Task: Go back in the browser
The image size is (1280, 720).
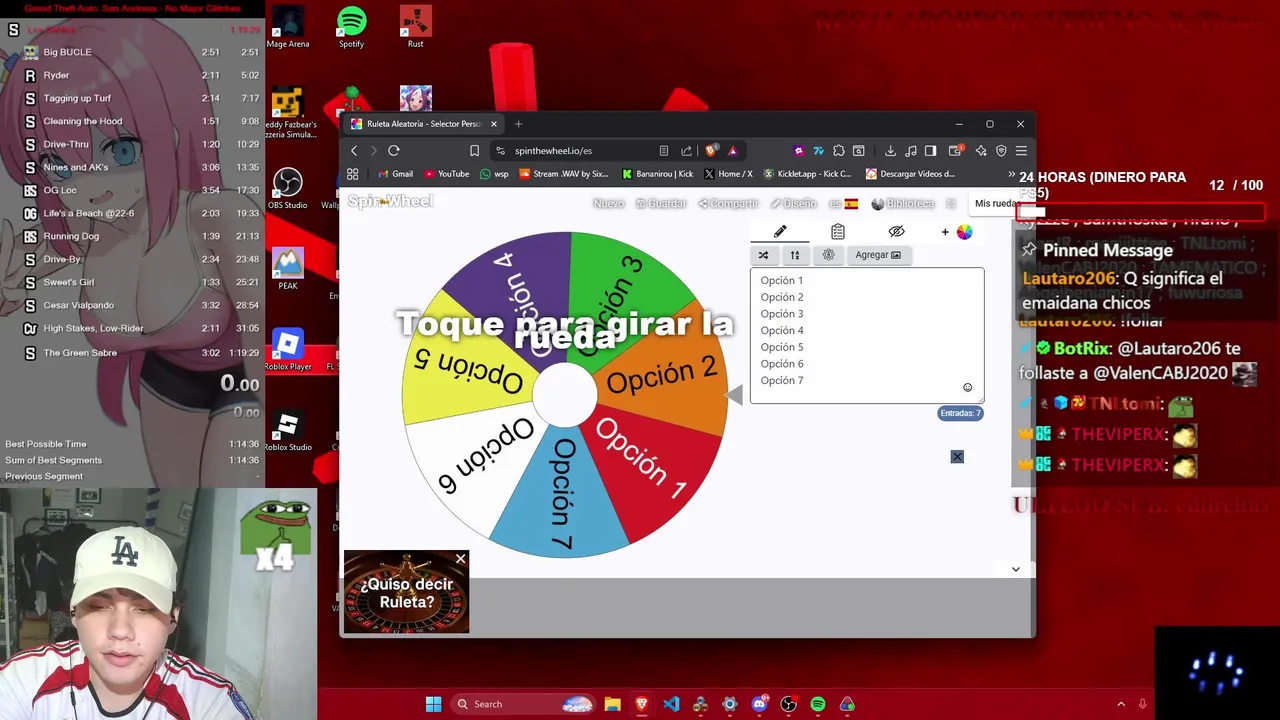Action: click(x=354, y=150)
